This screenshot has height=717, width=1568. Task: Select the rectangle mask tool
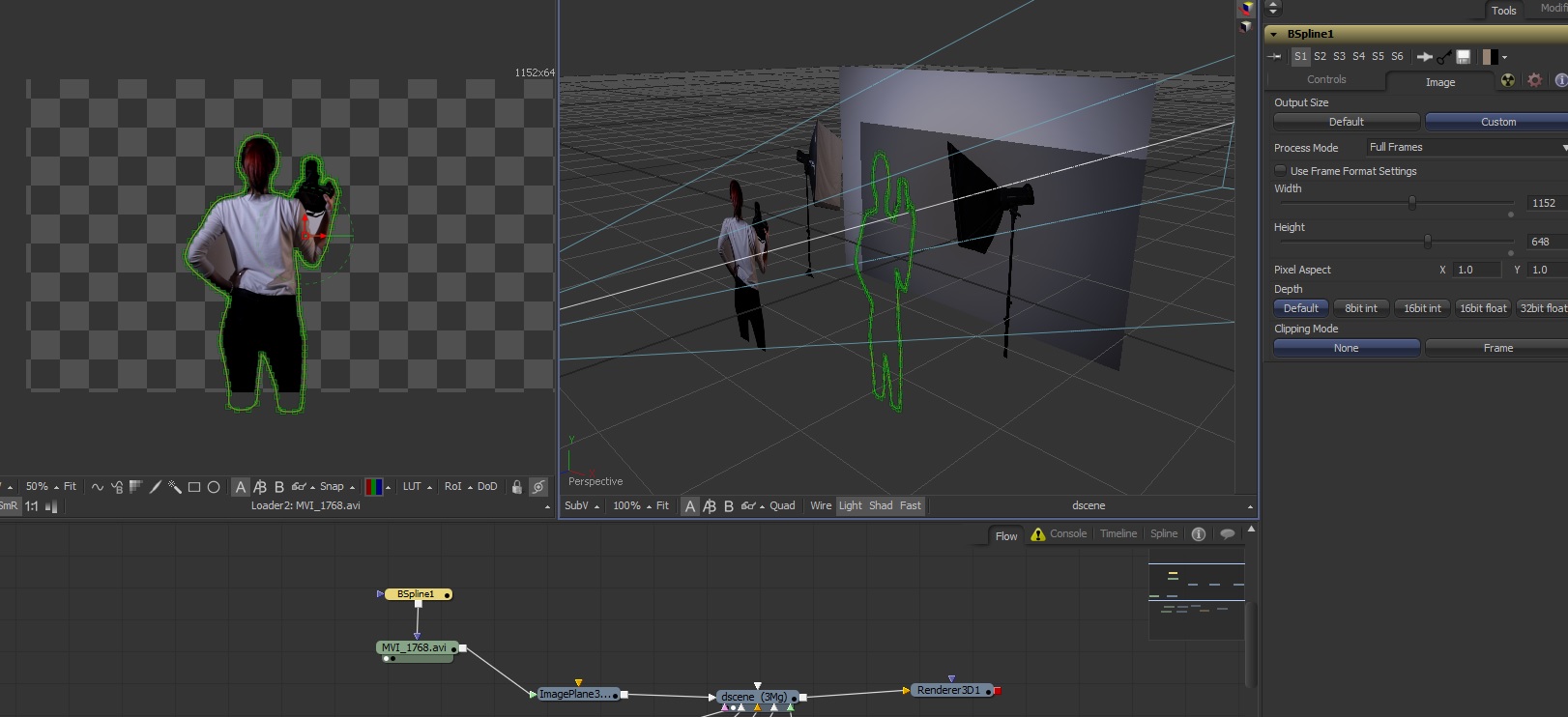[x=194, y=487]
